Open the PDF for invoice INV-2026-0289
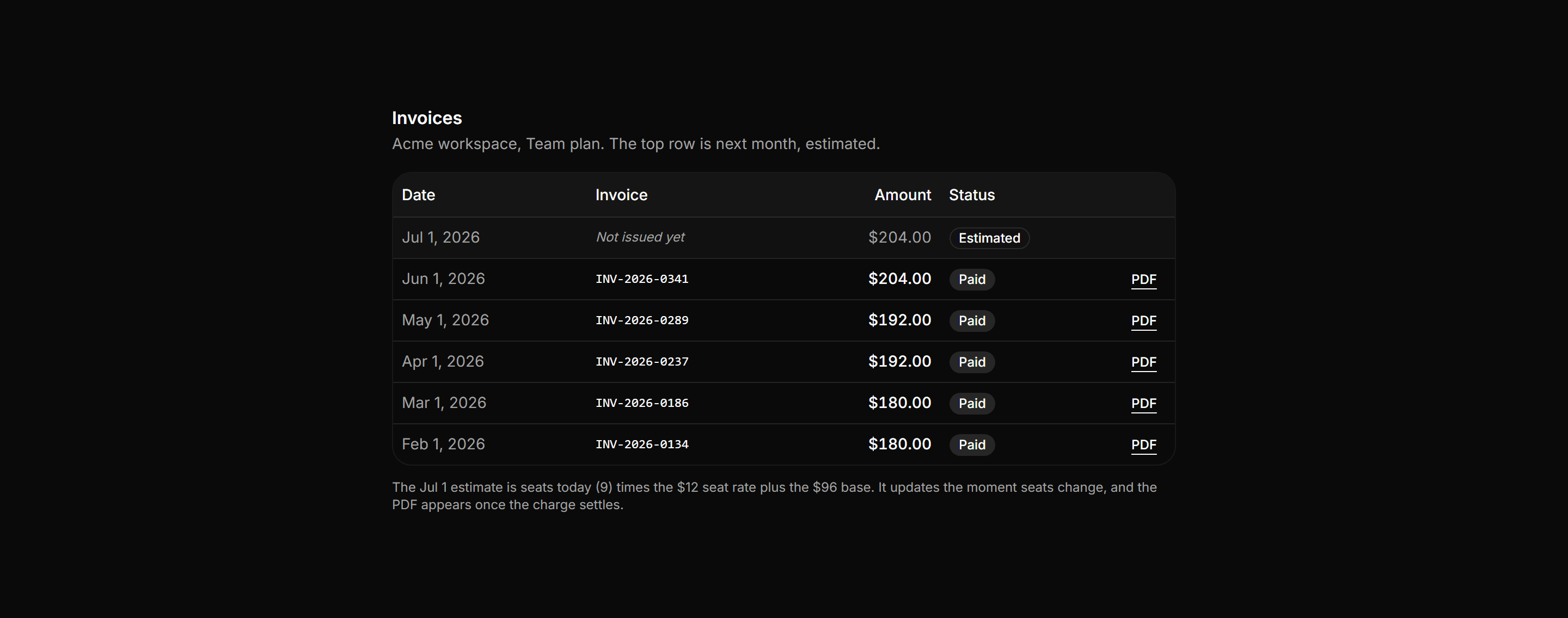This screenshot has height=618, width=1568. pyautogui.click(x=1144, y=320)
